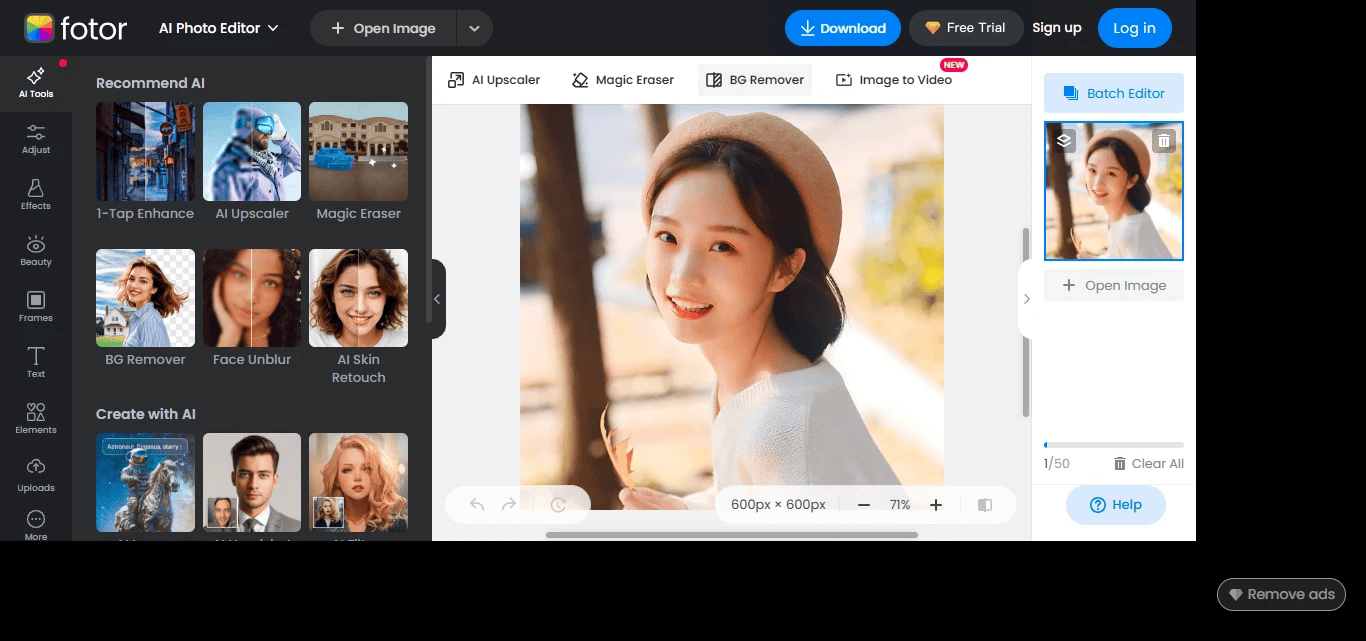Zoom in with the plus icon
The height and width of the screenshot is (641, 1366).
pyautogui.click(x=936, y=505)
